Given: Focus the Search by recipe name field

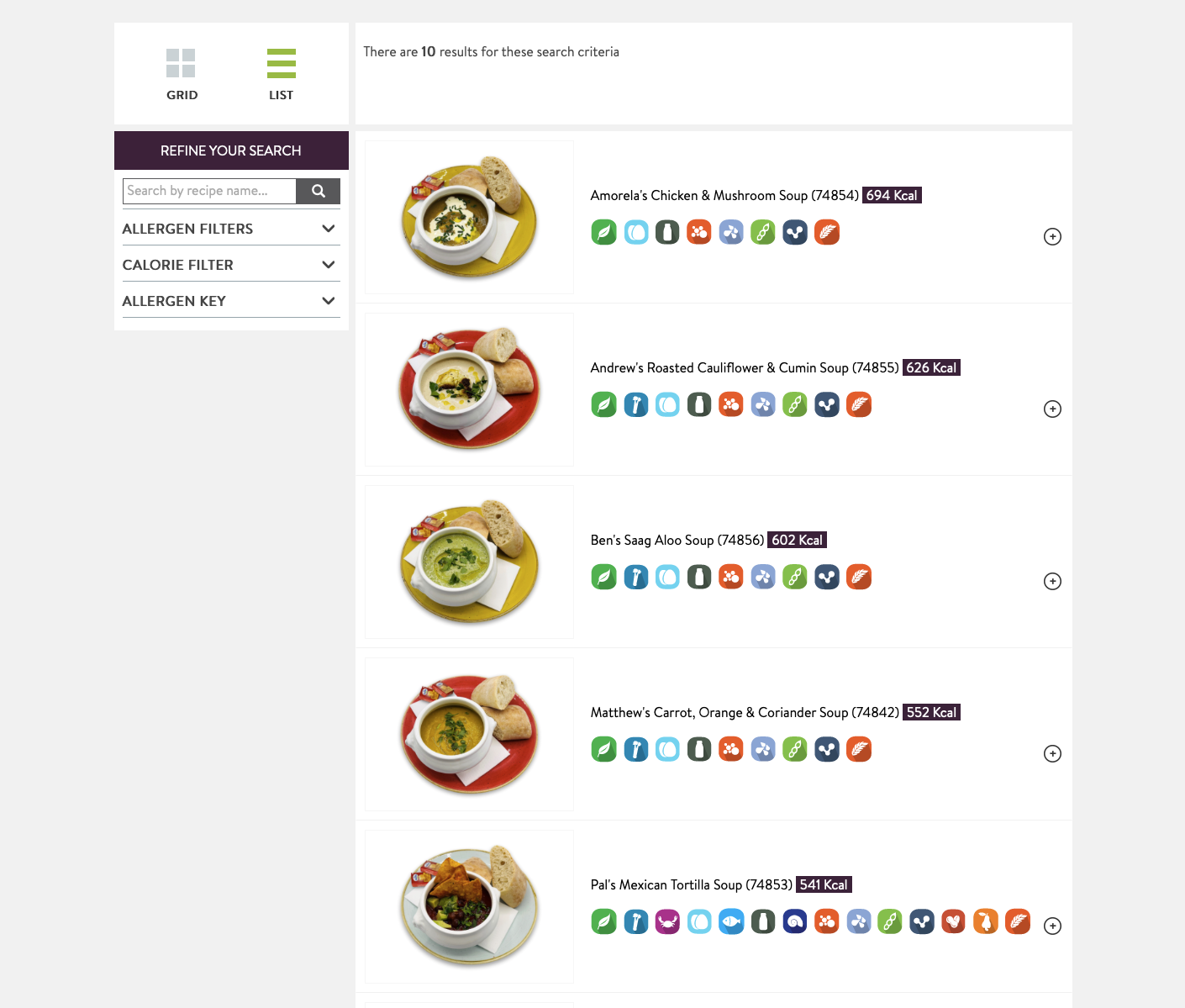Looking at the screenshot, I should pos(209,191).
